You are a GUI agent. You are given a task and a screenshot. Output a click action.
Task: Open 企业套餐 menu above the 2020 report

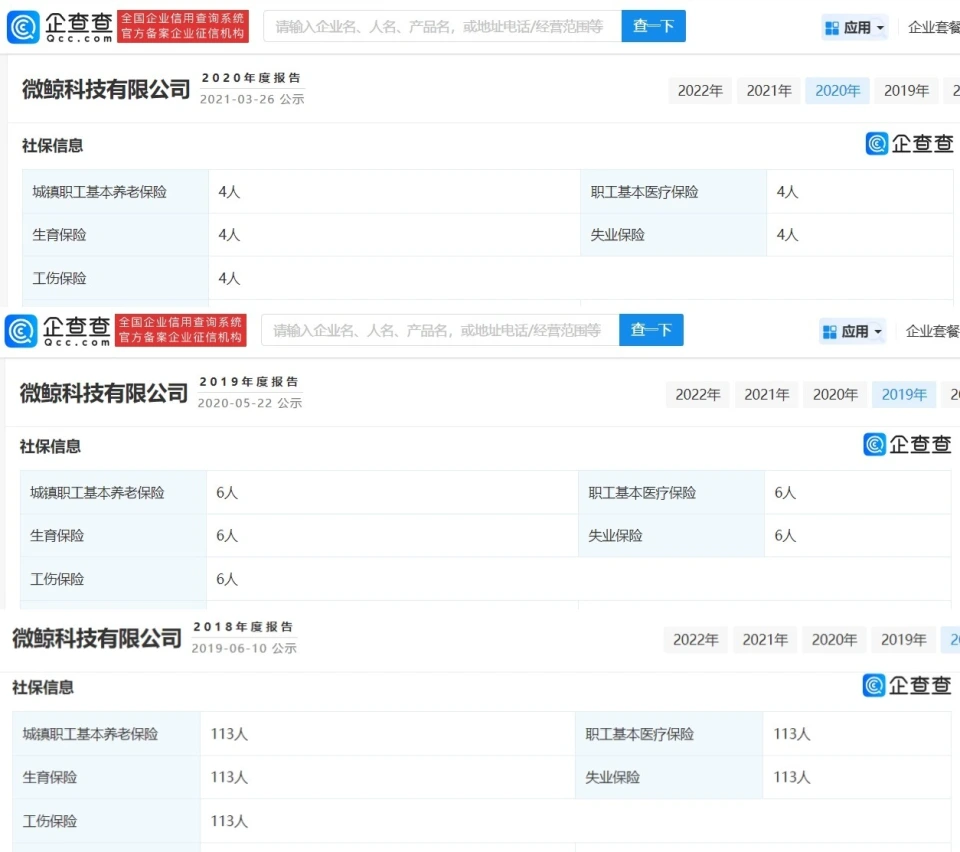tap(933, 28)
